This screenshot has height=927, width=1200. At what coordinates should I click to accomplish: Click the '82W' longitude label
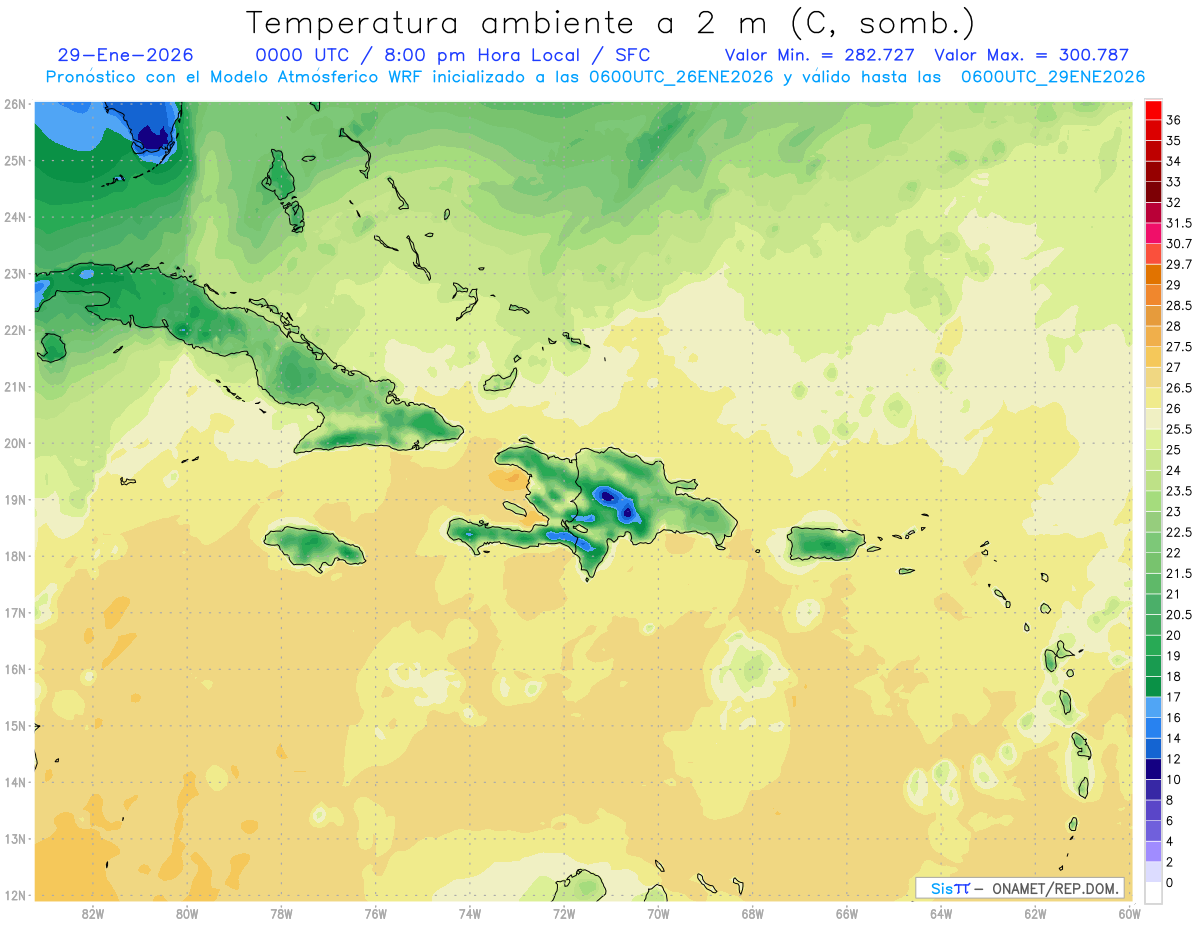tap(93, 913)
